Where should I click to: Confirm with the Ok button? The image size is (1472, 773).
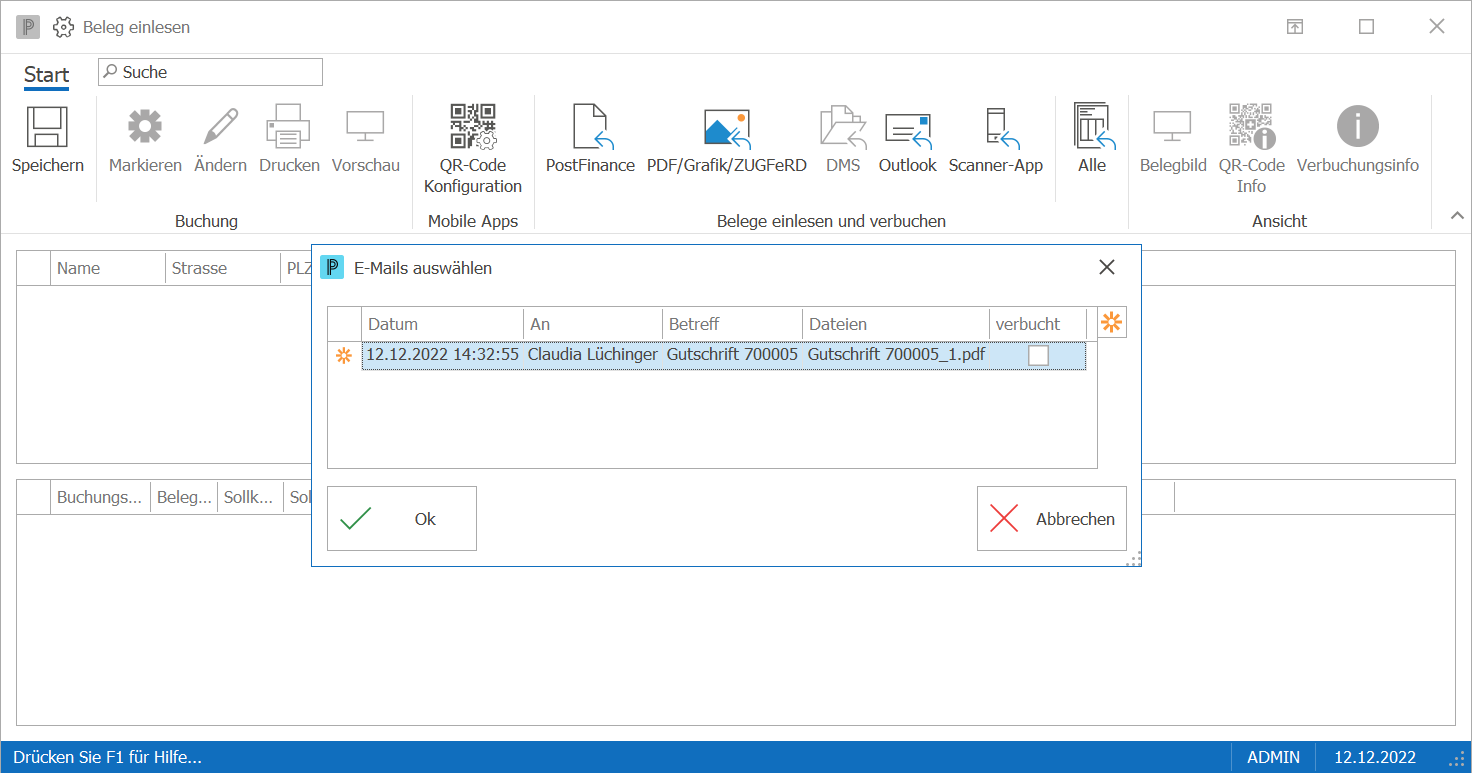point(402,518)
